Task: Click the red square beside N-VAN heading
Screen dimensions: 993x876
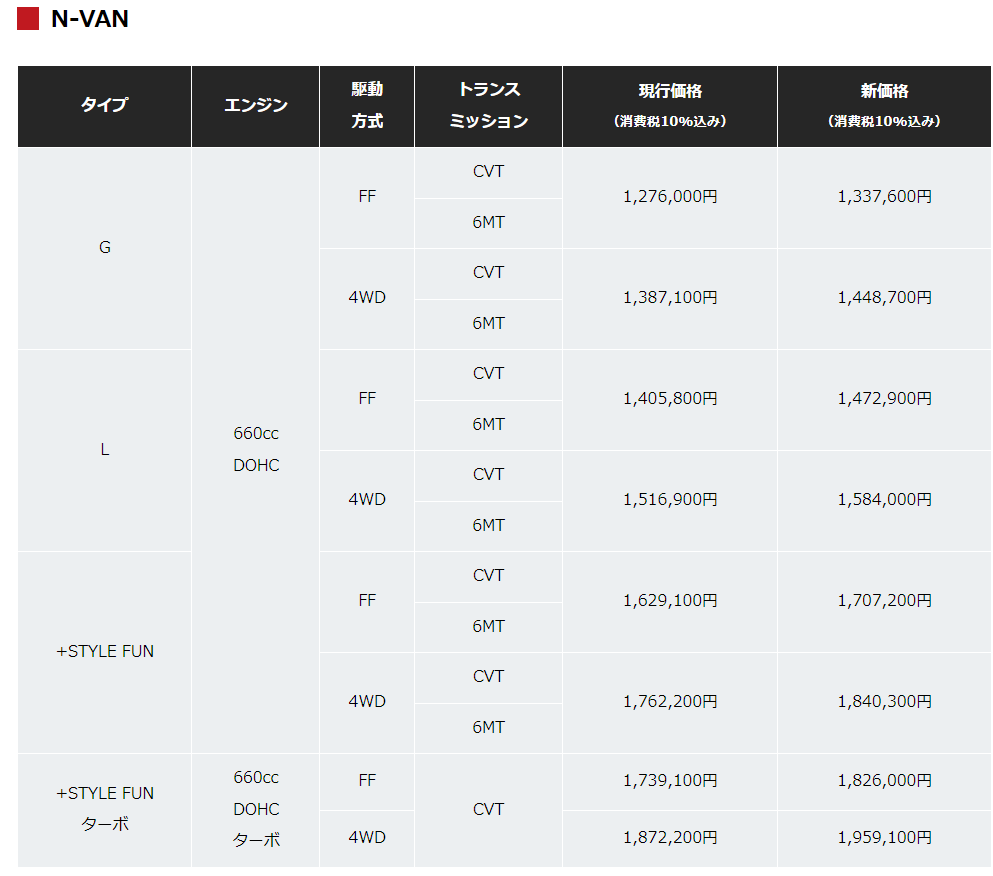Action: pos(28,18)
